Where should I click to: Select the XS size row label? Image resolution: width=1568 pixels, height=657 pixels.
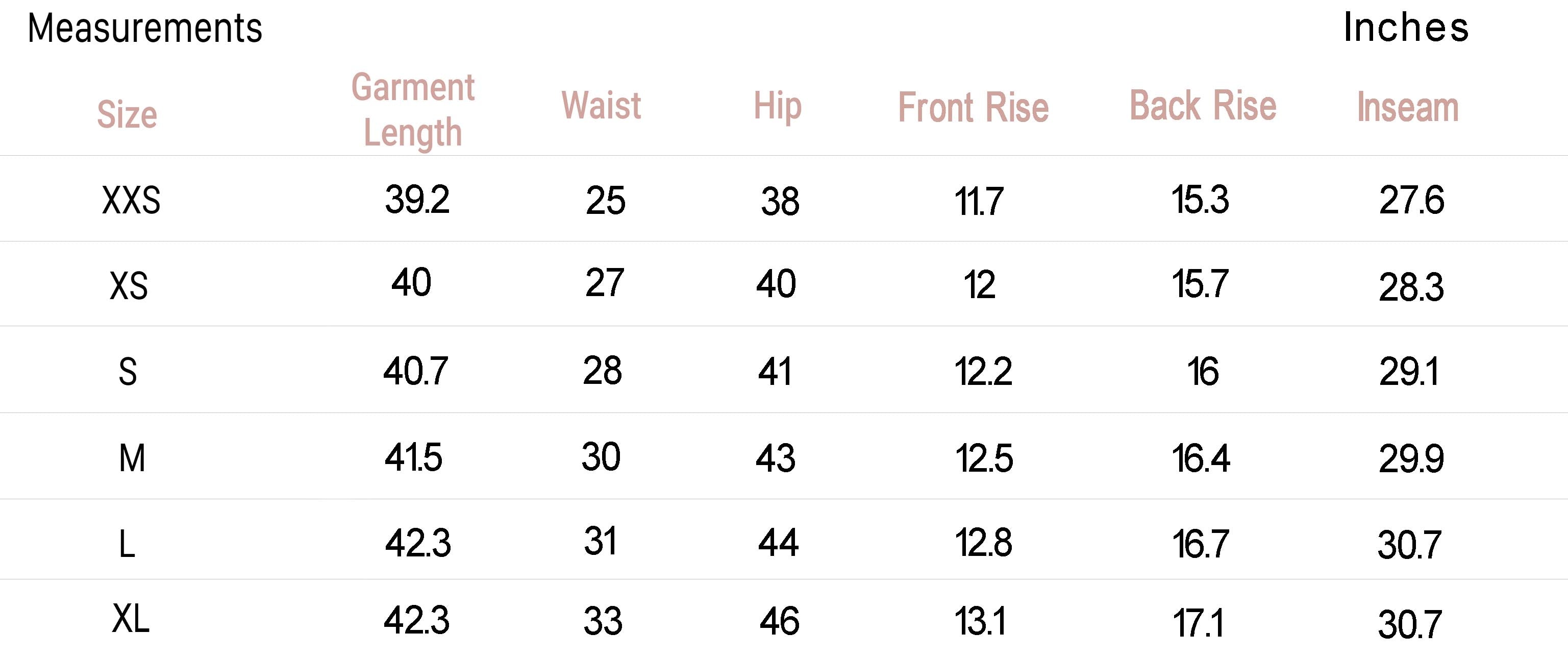(129, 285)
